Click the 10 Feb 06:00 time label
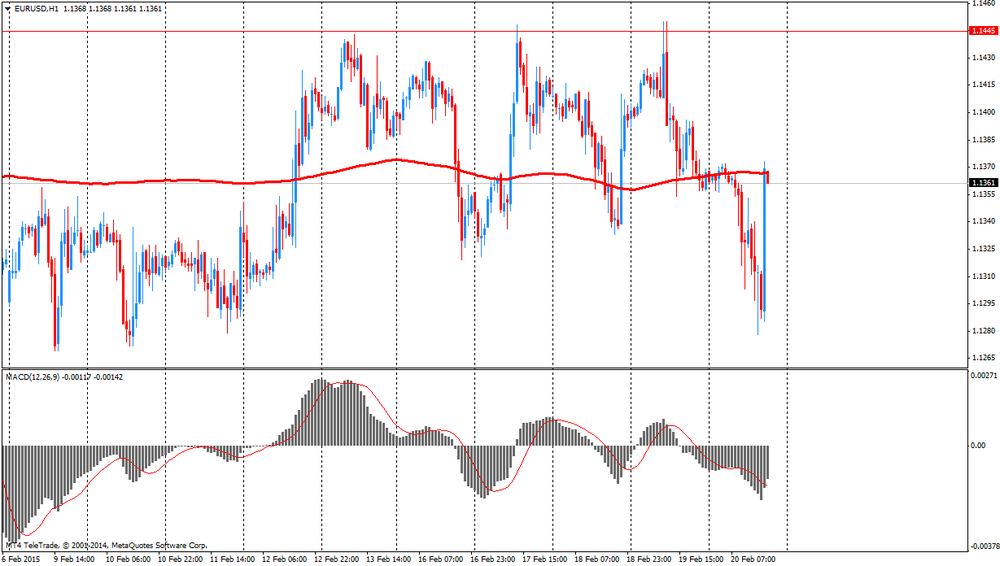 point(128,560)
